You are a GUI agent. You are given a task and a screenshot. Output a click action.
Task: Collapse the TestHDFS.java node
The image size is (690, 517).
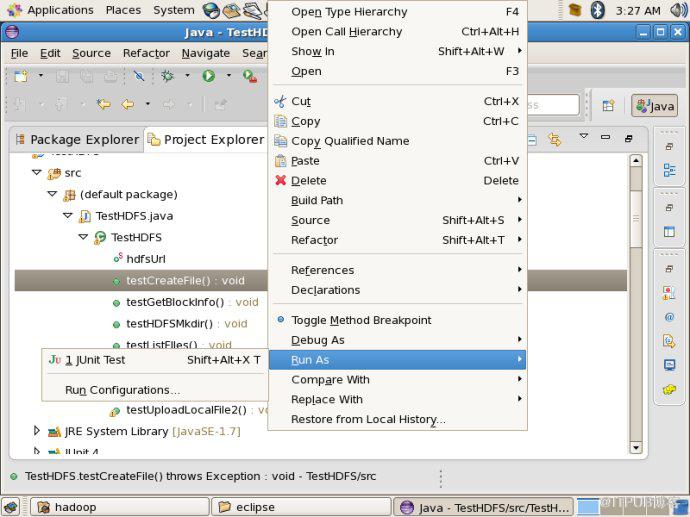[x=68, y=216]
